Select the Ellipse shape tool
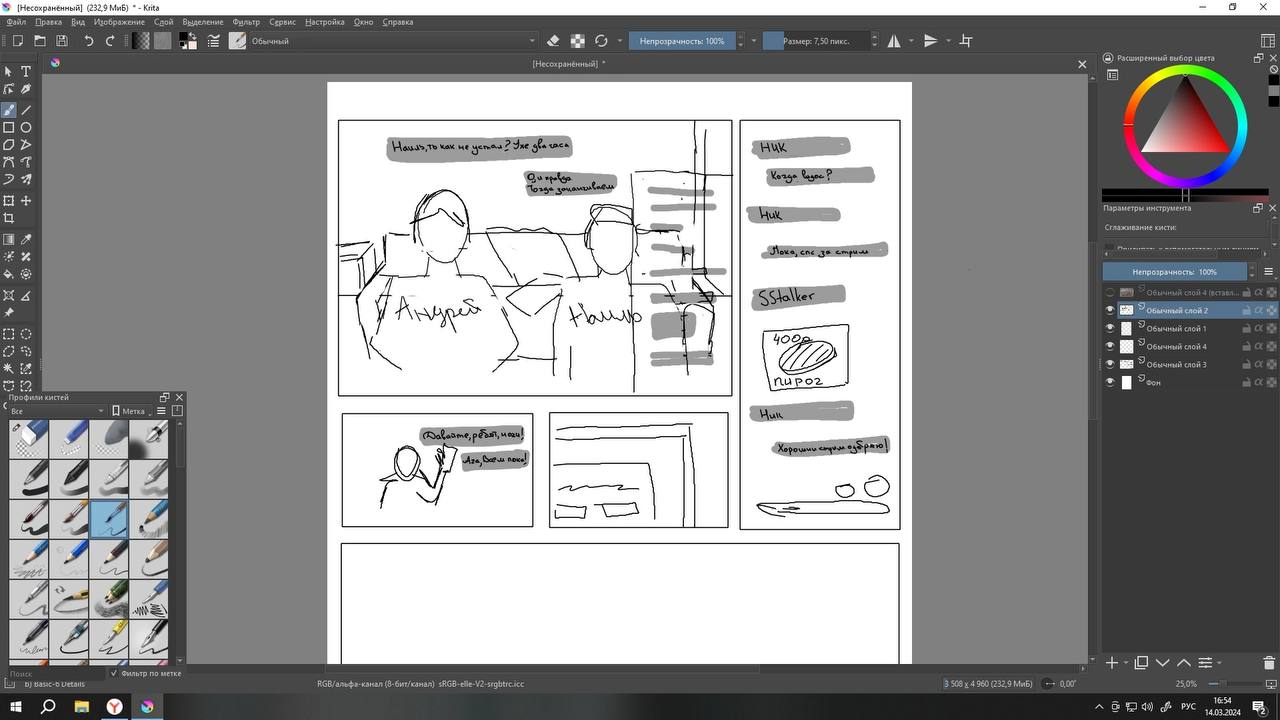 click(x=26, y=128)
